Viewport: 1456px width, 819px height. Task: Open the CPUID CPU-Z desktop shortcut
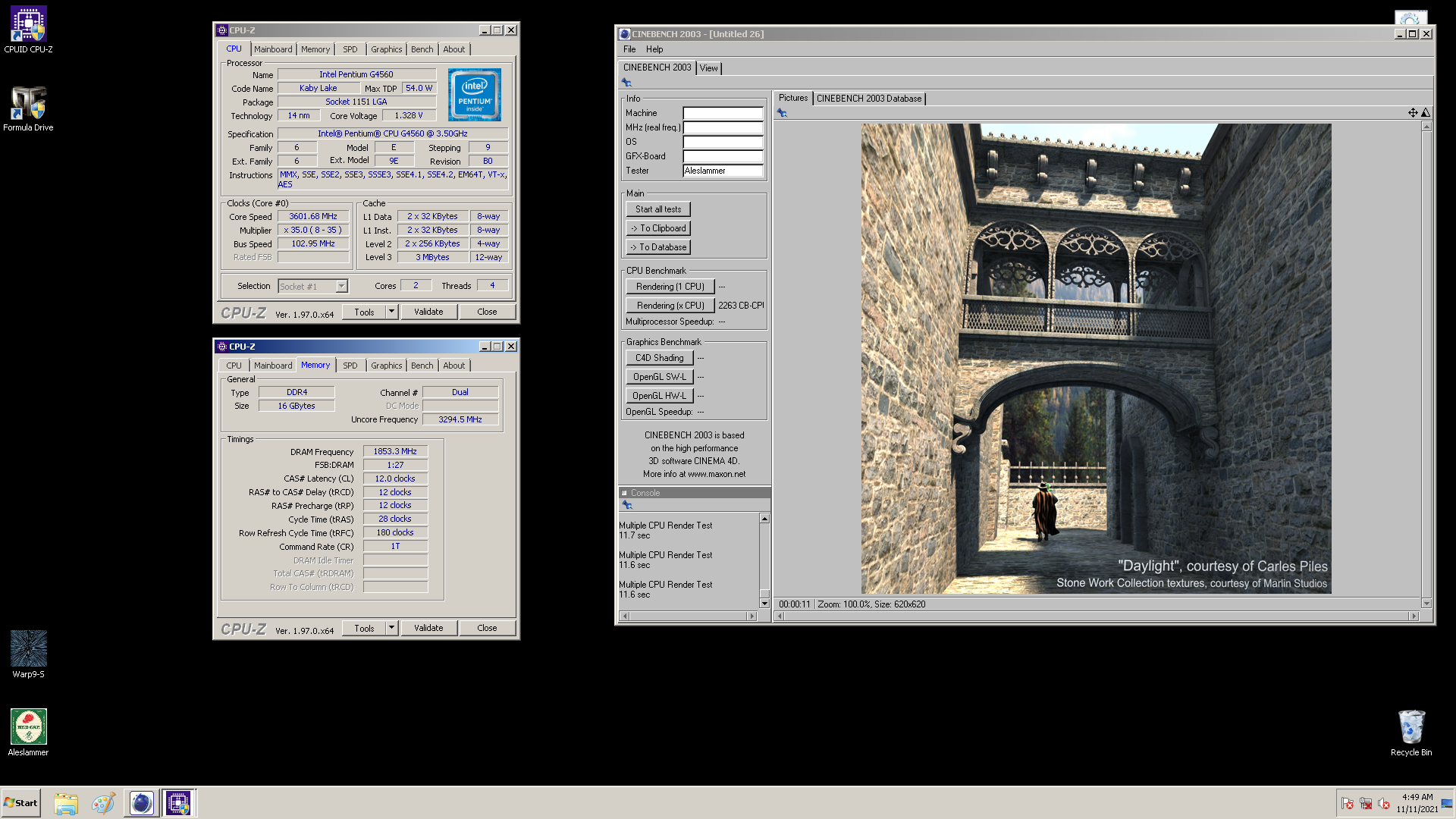tap(28, 29)
